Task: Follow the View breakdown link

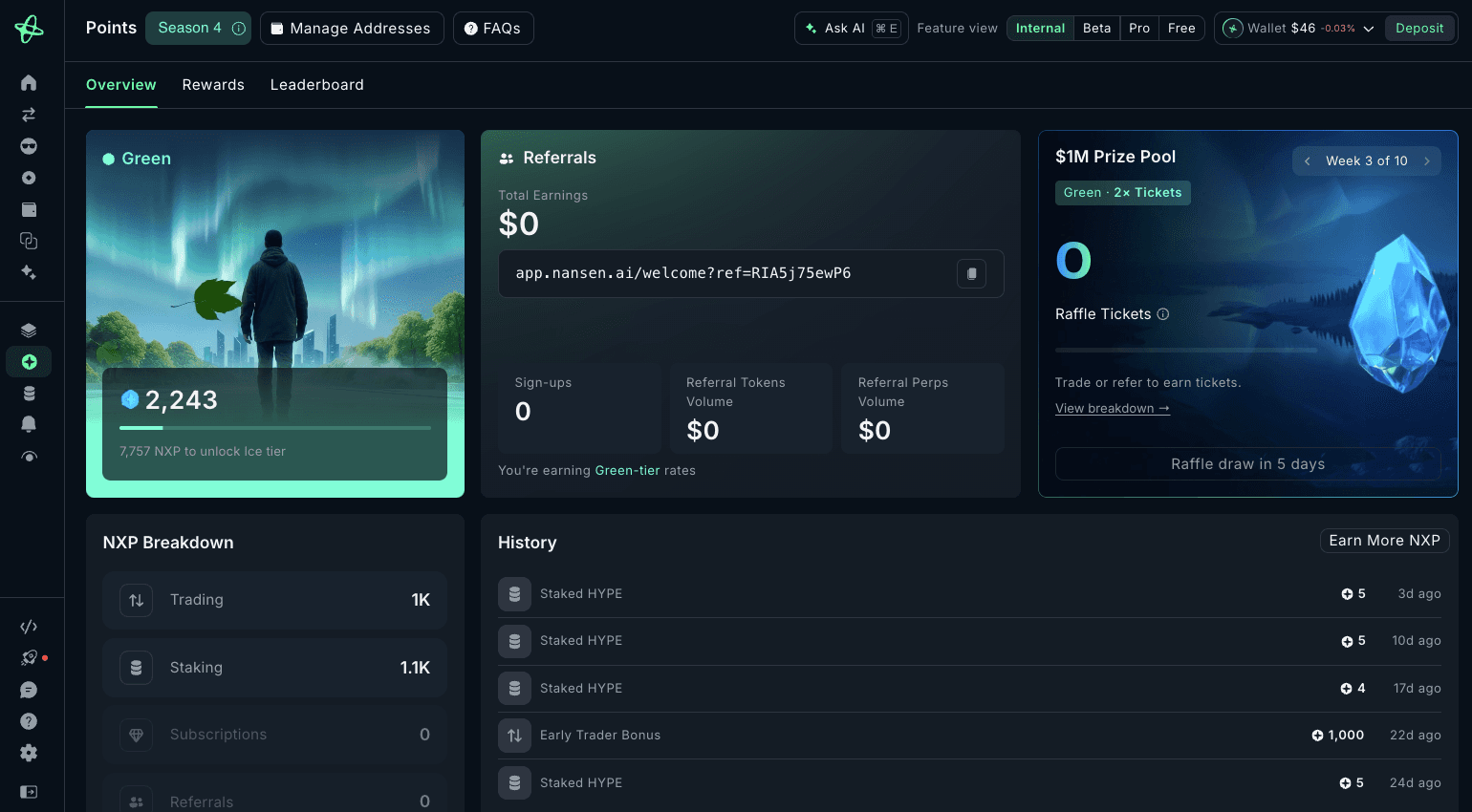Action: (1113, 409)
